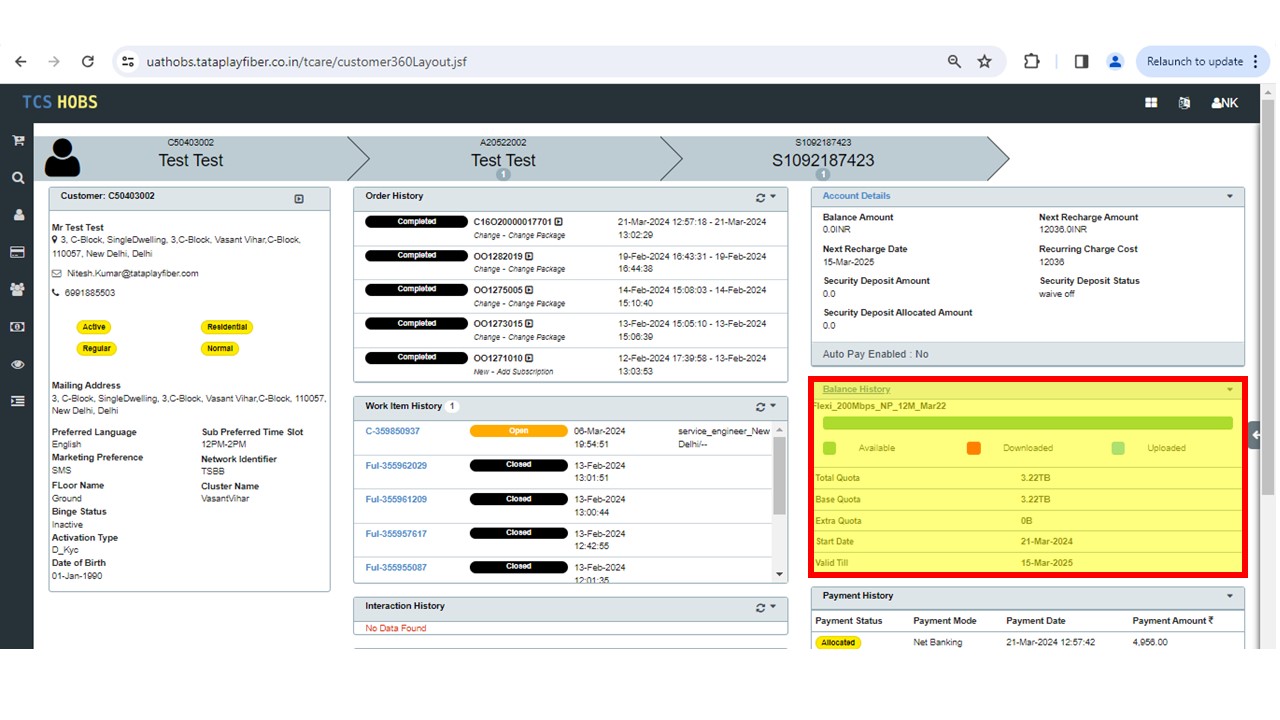Click the indent list sidebar icon
The height and width of the screenshot is (720, 1280).
pyautogui.click(x=17, y=401)
